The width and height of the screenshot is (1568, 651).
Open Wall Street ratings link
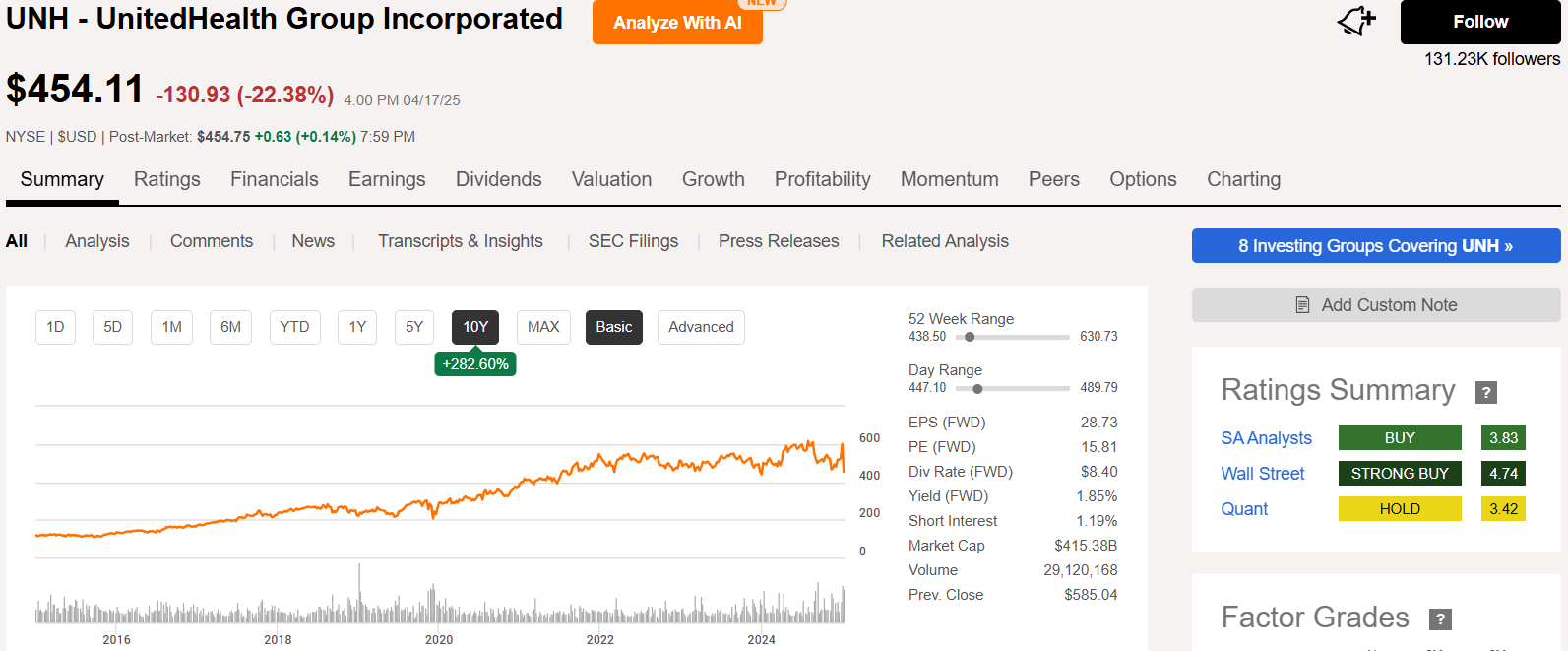tap(1263, 474)
